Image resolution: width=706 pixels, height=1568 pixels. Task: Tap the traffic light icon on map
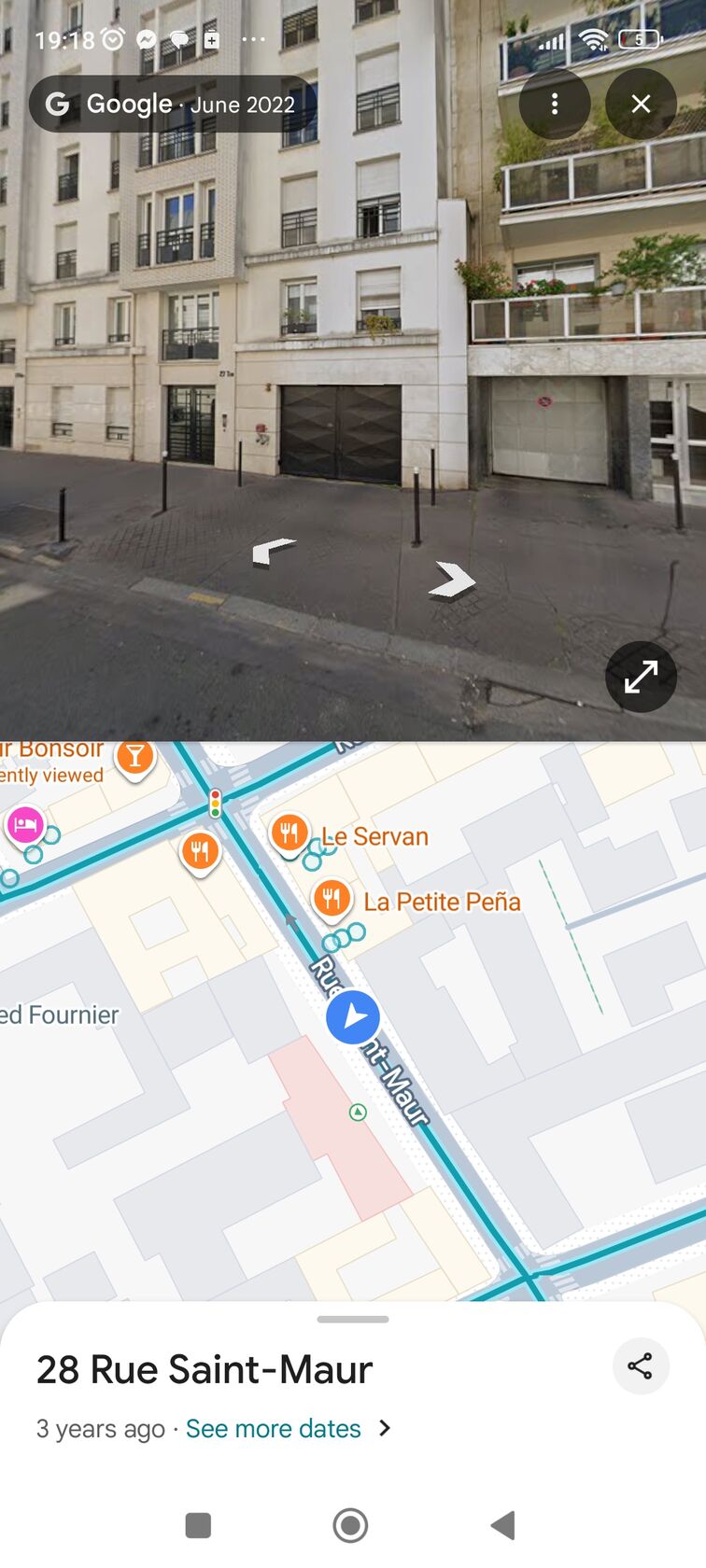[x=216, y=803]
